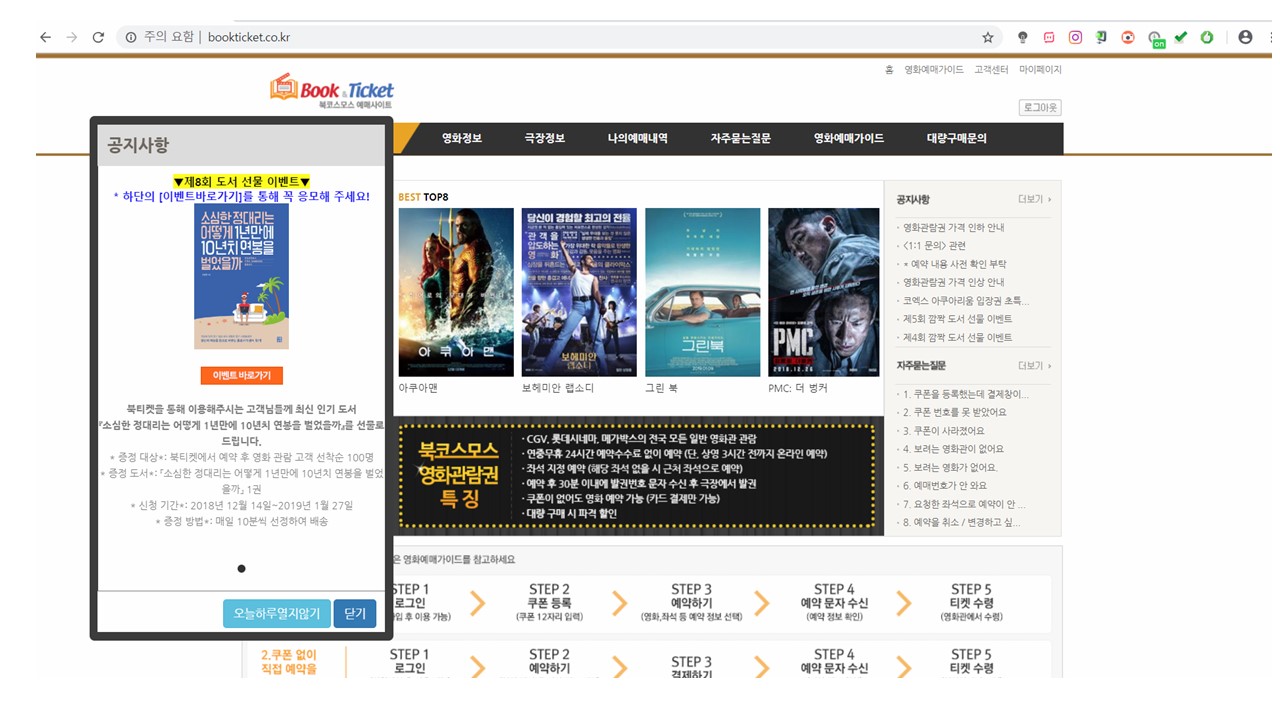
Task: Open notice 코엑스 아쿠아리움 입장권 초특
Action: pyautogui.click(x=966, y=300)
